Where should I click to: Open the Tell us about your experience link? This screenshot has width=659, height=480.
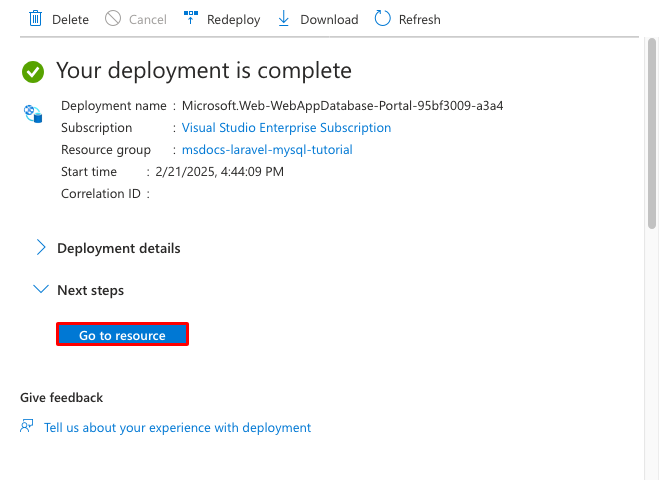[x=177, y=427]
